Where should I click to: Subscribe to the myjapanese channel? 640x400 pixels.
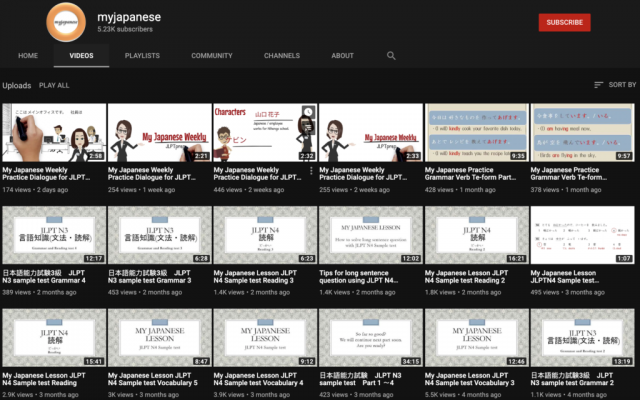click(x=564, y=22)
